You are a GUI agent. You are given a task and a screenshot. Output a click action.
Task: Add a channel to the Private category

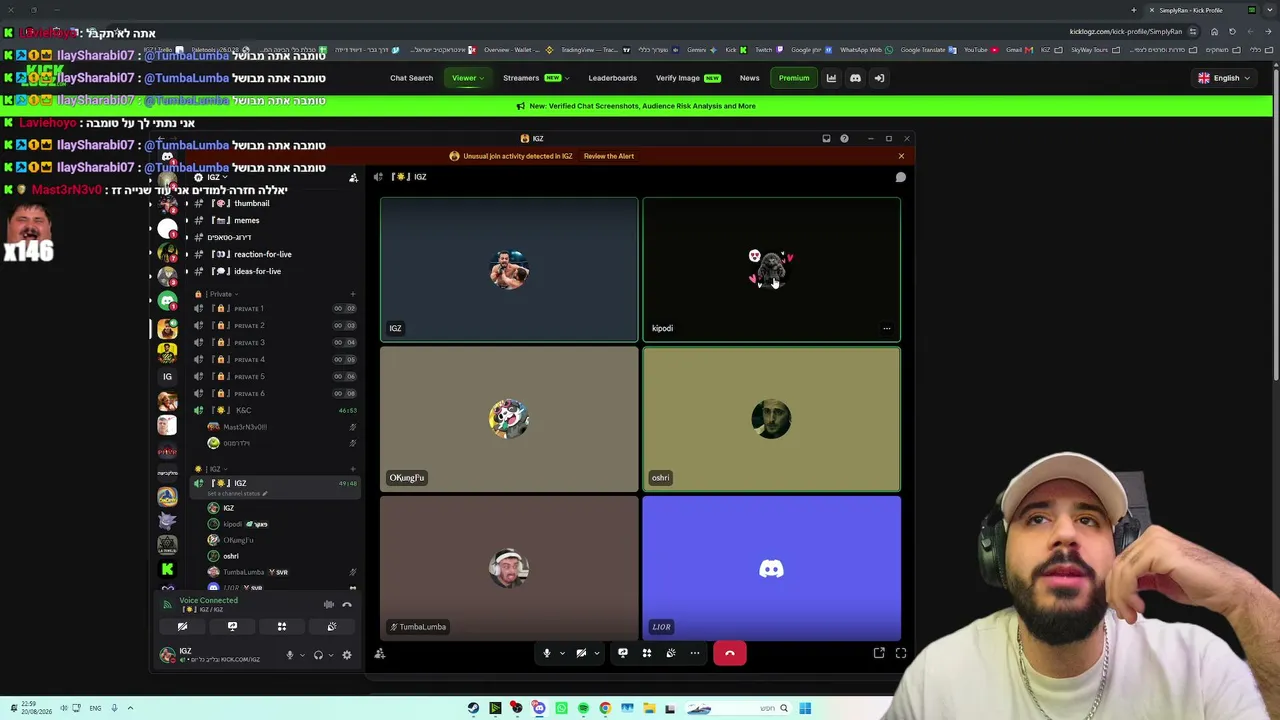(x=352, y=294)
